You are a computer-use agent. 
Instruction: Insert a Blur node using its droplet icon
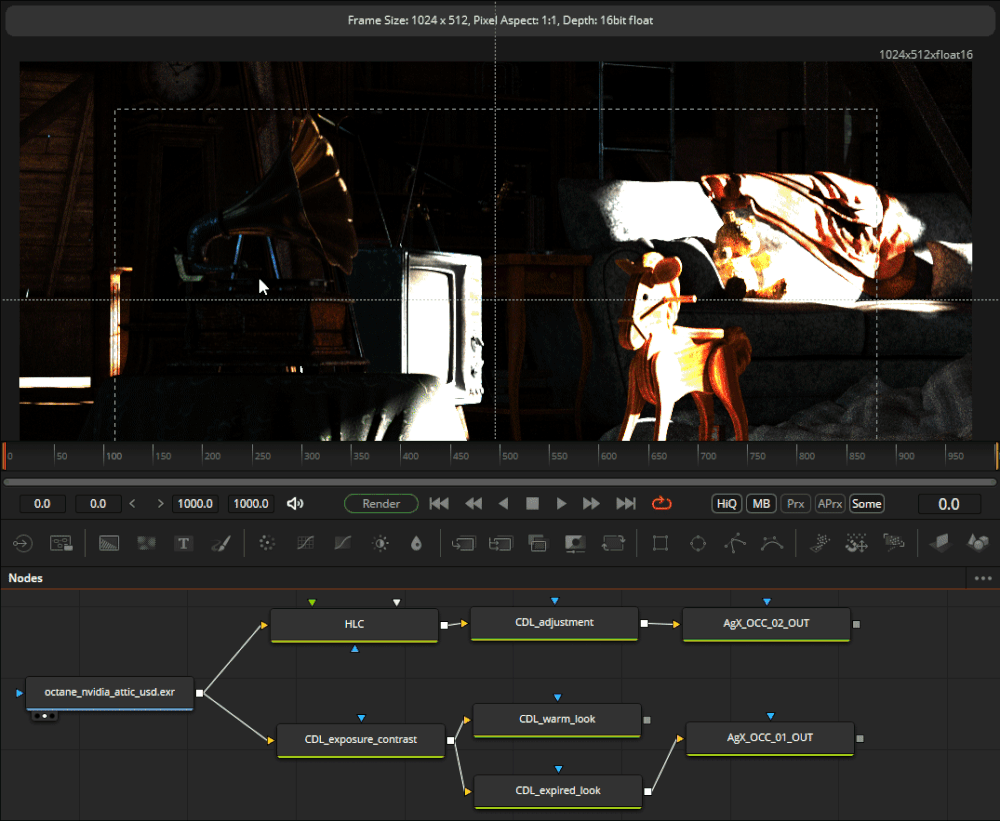click(x=418, y=543)
